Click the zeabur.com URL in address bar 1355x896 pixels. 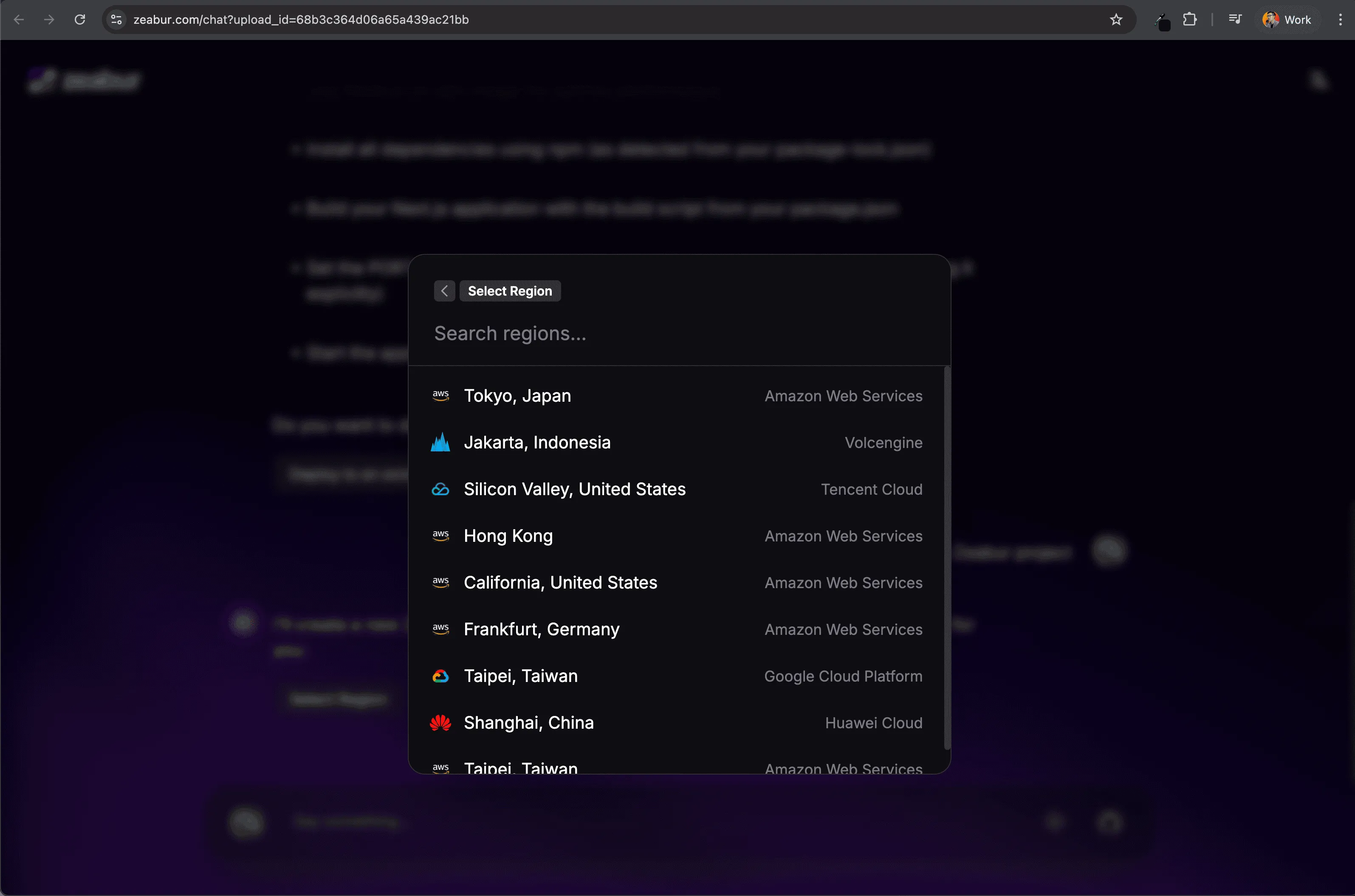(x=301, y=20)
